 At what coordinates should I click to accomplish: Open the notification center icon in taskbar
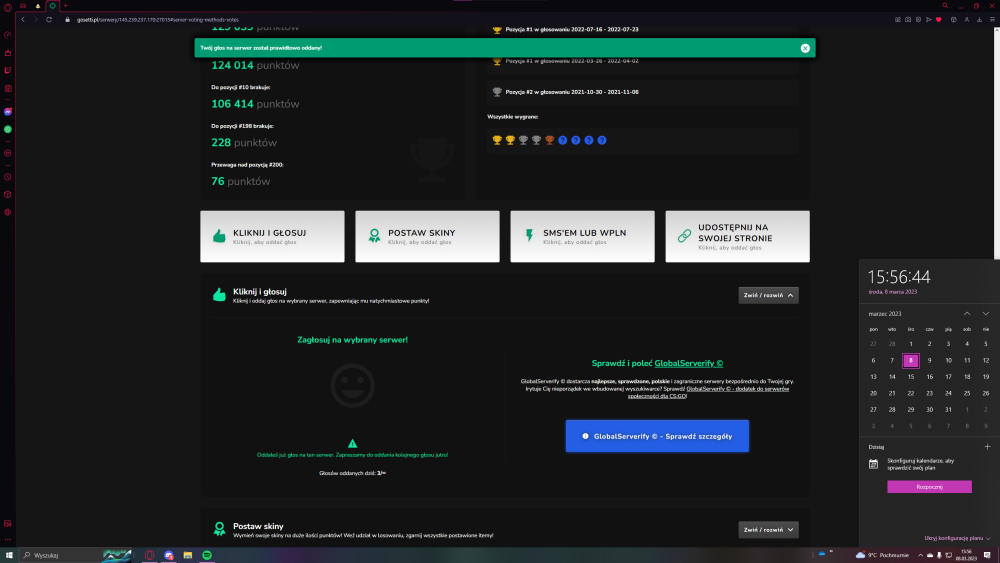tap(987, 555)
